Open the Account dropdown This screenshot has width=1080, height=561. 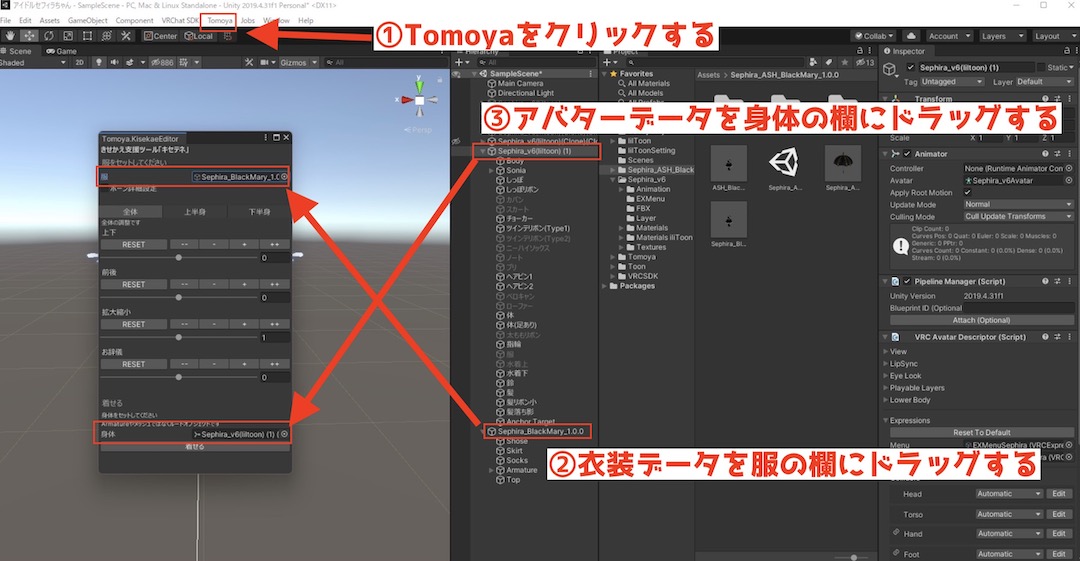coord(949,36)
